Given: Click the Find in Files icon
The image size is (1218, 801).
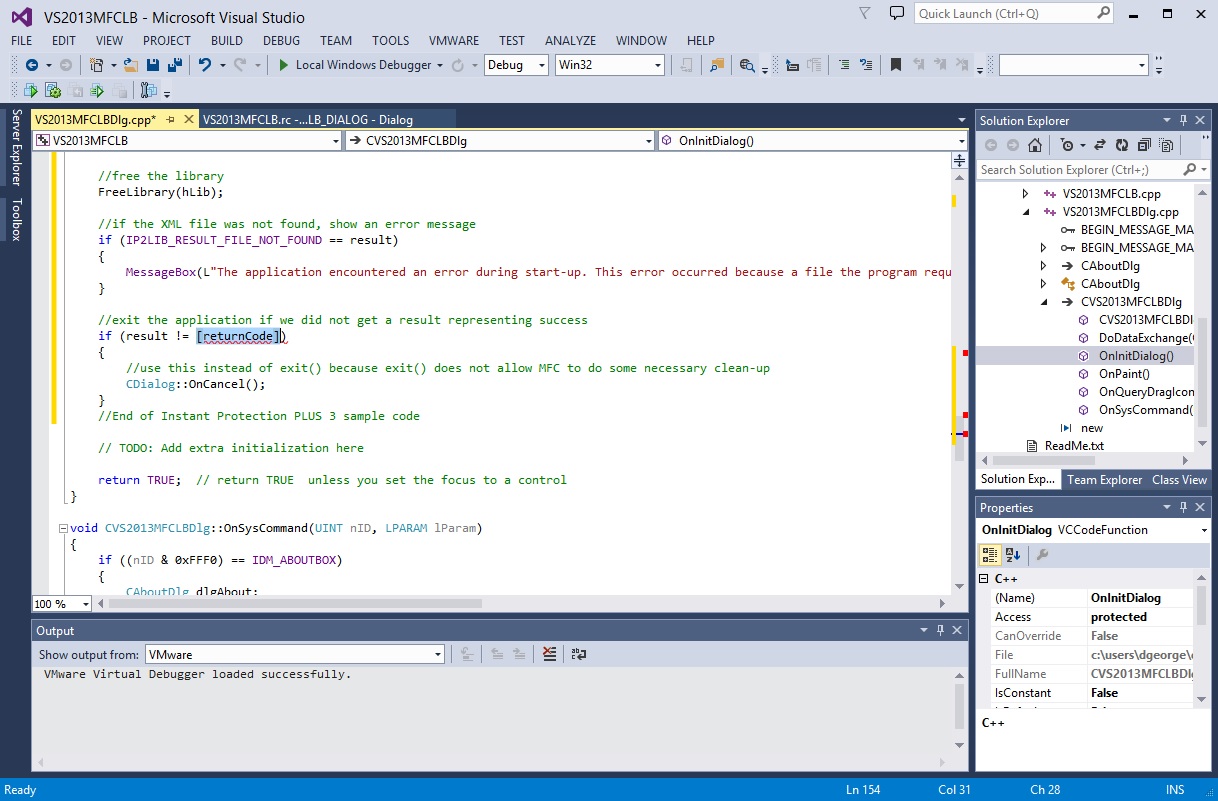Looking at the screenshot, I should 717,65.
